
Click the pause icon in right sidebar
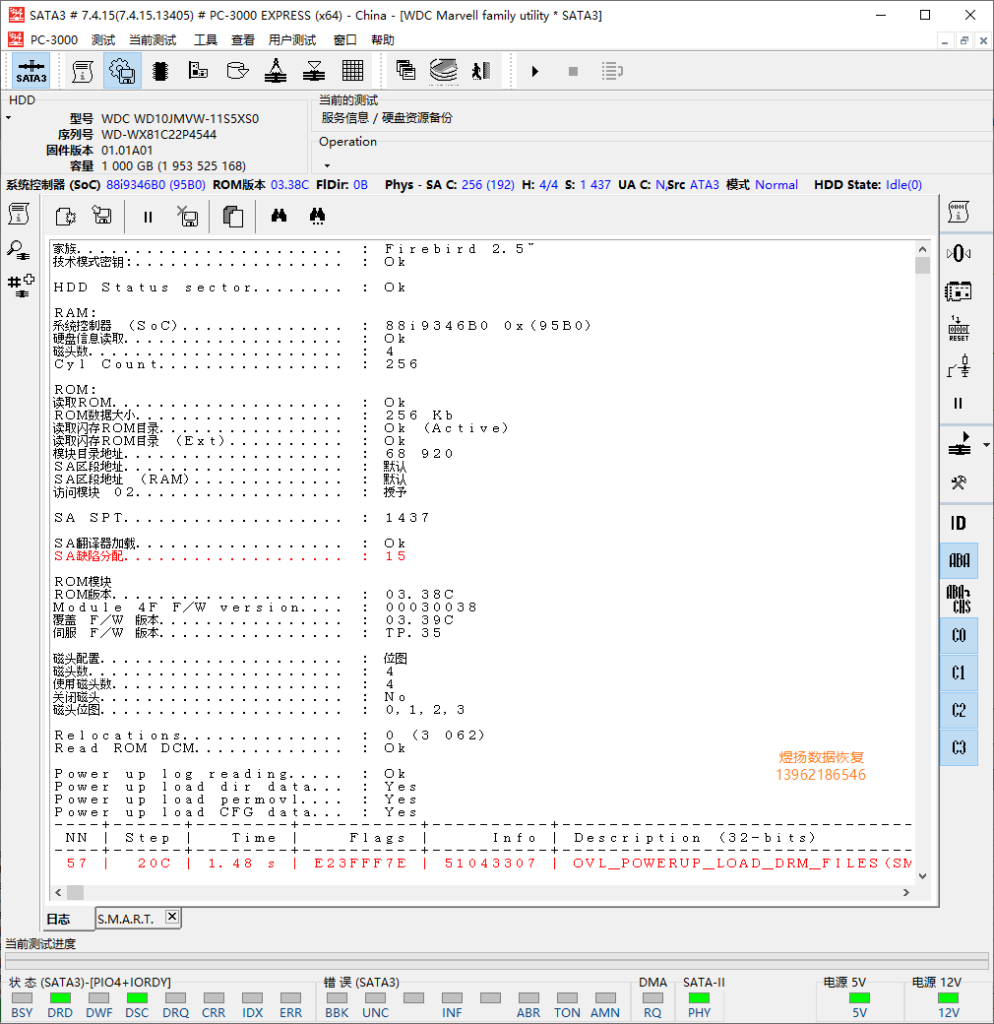click(958, 404)
